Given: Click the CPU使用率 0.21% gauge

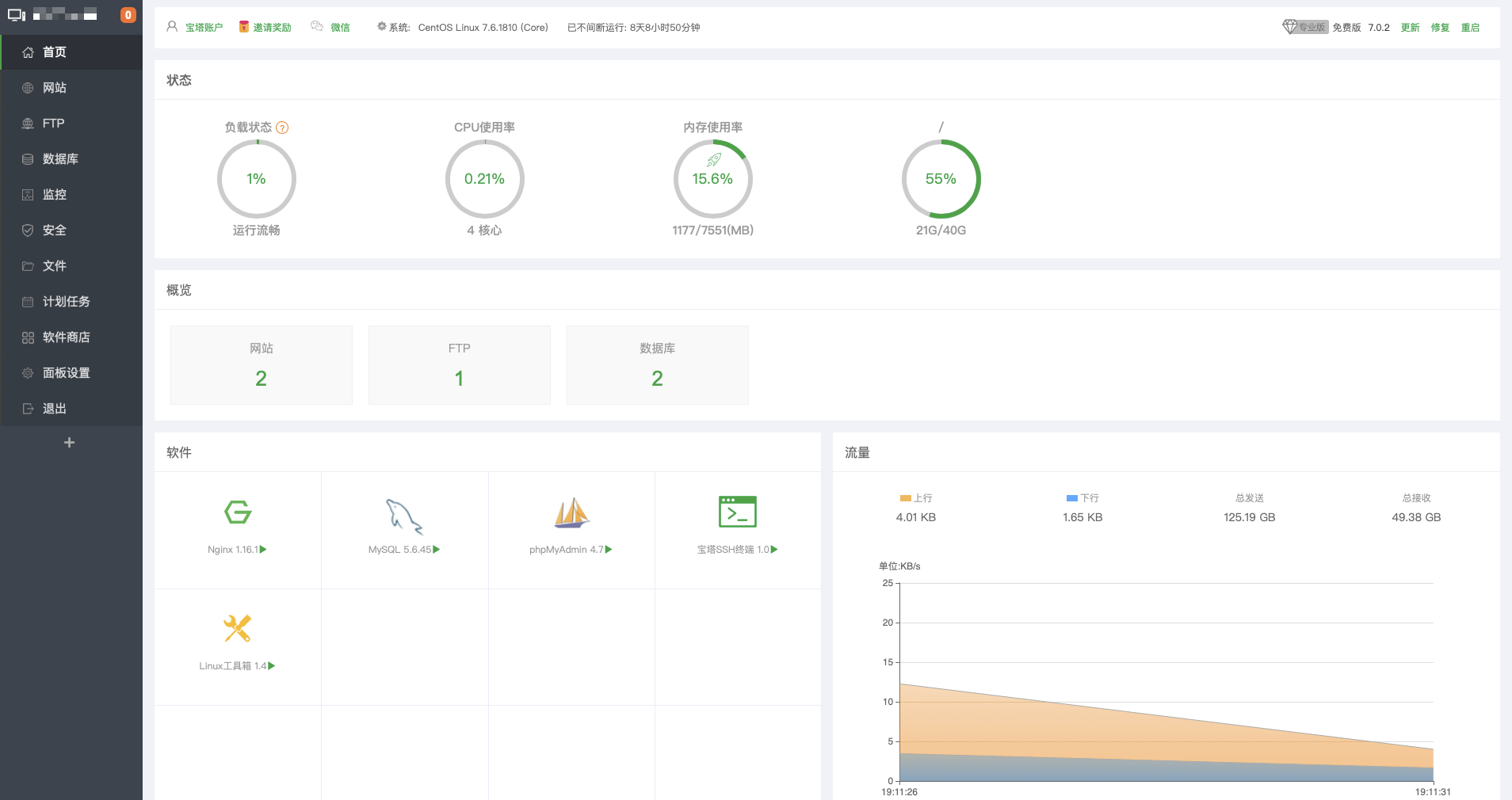Looking at the screenshot, I should 485,179.
